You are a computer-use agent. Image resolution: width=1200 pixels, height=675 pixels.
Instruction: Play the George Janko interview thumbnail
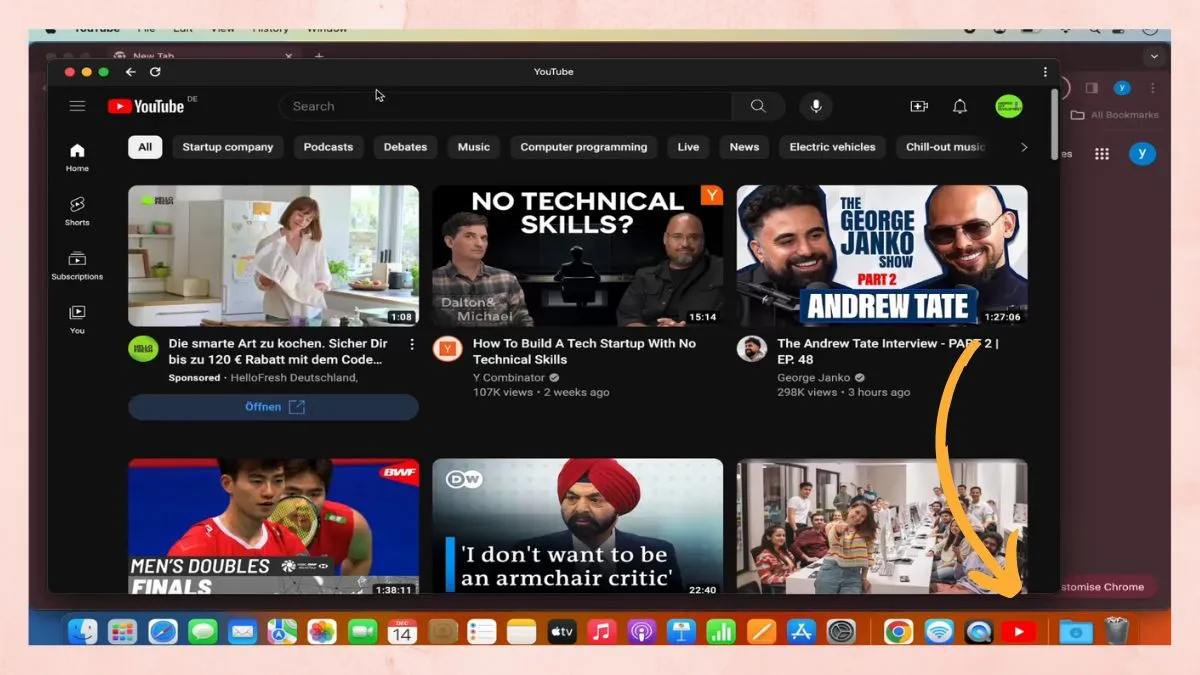pyautogui.click(x=880, y=255)
